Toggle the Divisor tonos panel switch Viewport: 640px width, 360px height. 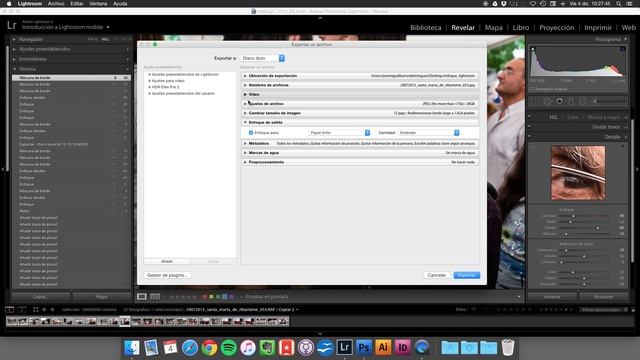click(530, 127)
